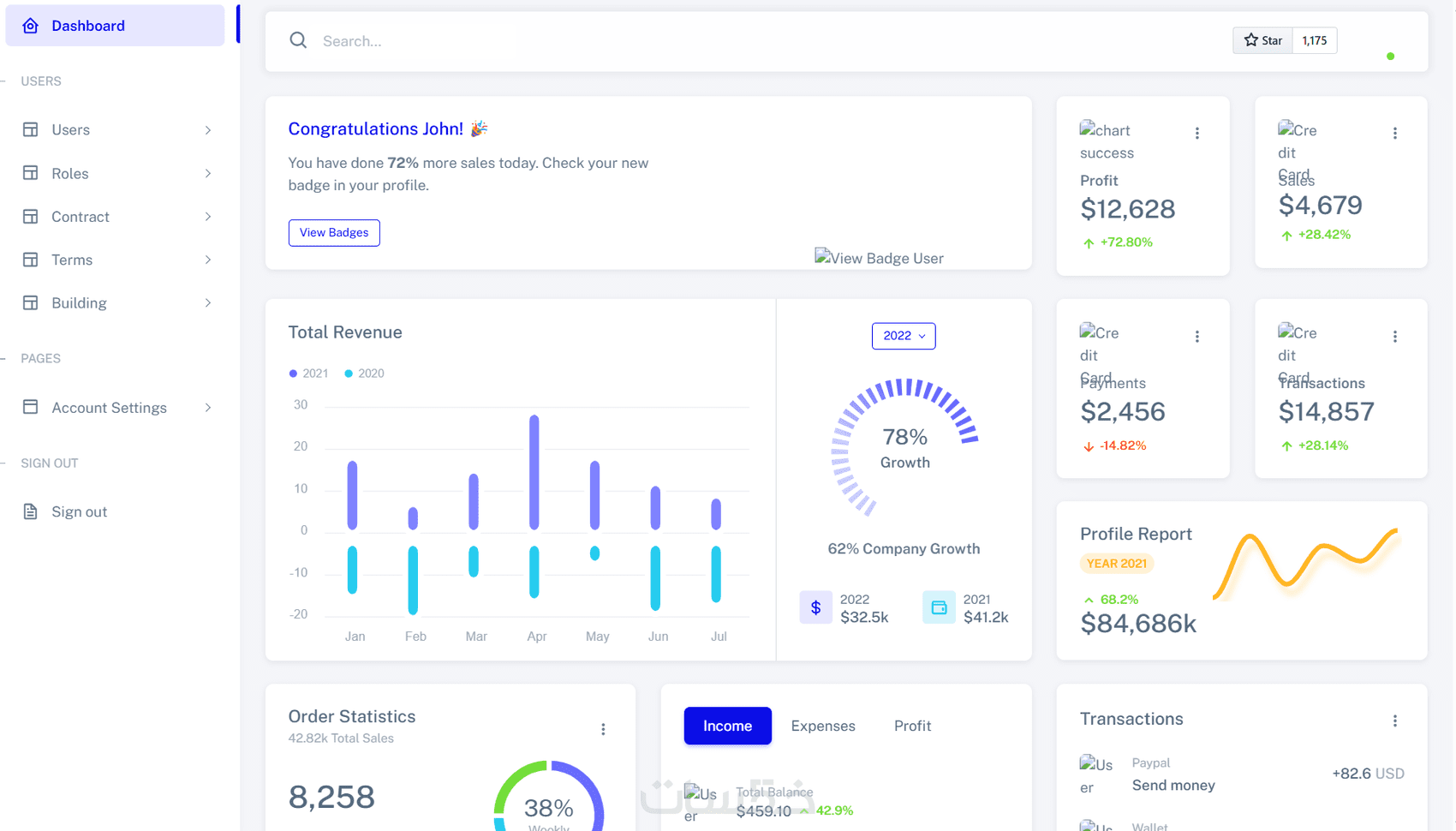Expand the Account Settings submenu chevron
The height and width of the screenshot is (831, 1456).
pos(208,408)
